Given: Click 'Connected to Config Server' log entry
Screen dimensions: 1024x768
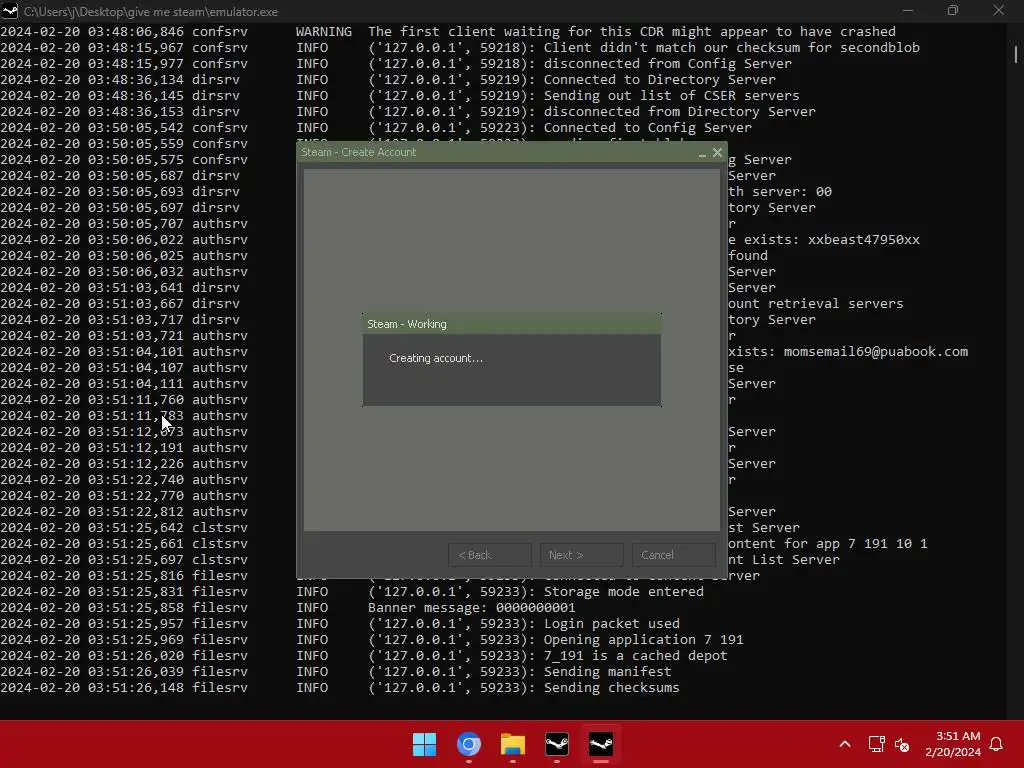Looking at the screenshot, I should tap(647, 127).
